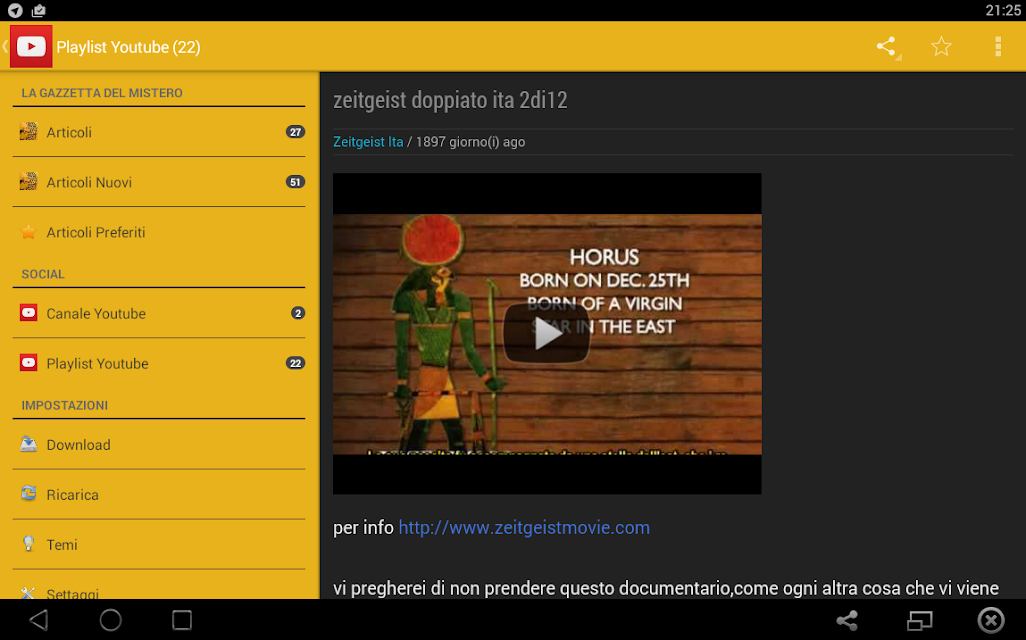Open the share action in top bar
The image size is (1026, 640).
pos(886,46)
